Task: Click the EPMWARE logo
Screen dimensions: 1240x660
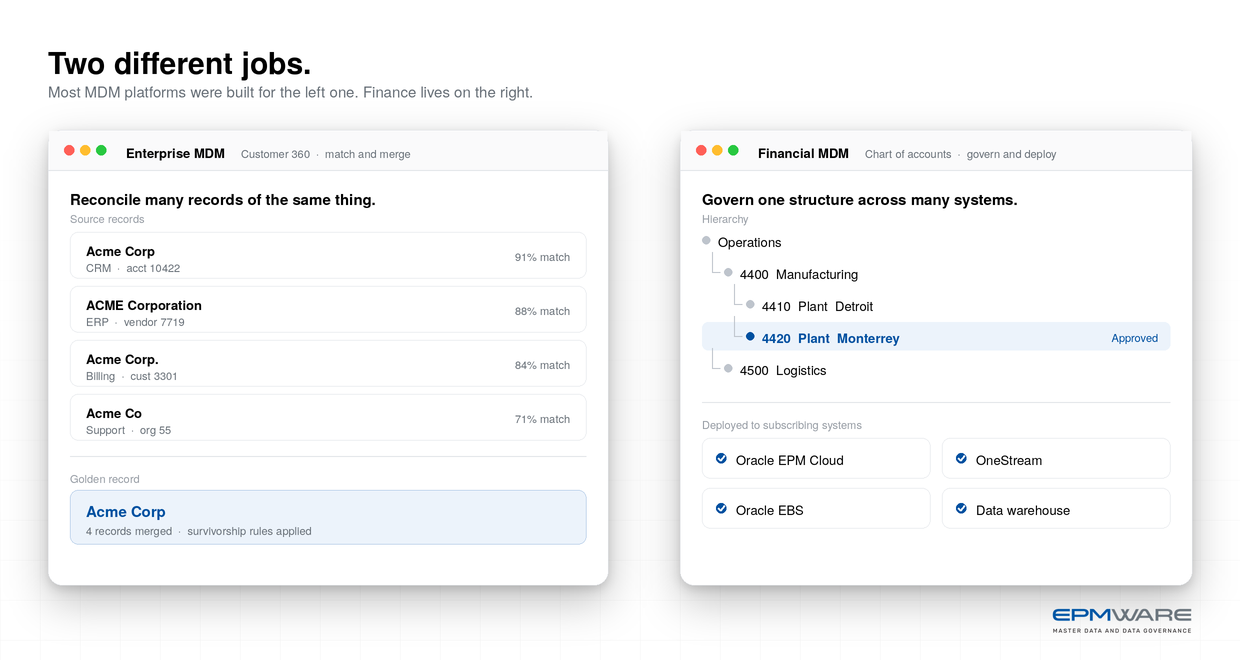Action: pyautogui.click(x=1122, y=620)
